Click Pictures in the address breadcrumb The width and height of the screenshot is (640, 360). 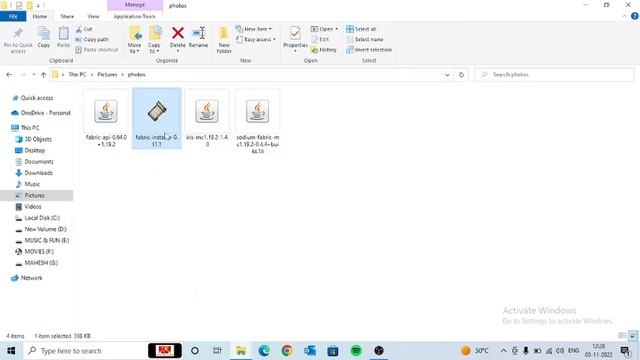[x=107, y=75]
